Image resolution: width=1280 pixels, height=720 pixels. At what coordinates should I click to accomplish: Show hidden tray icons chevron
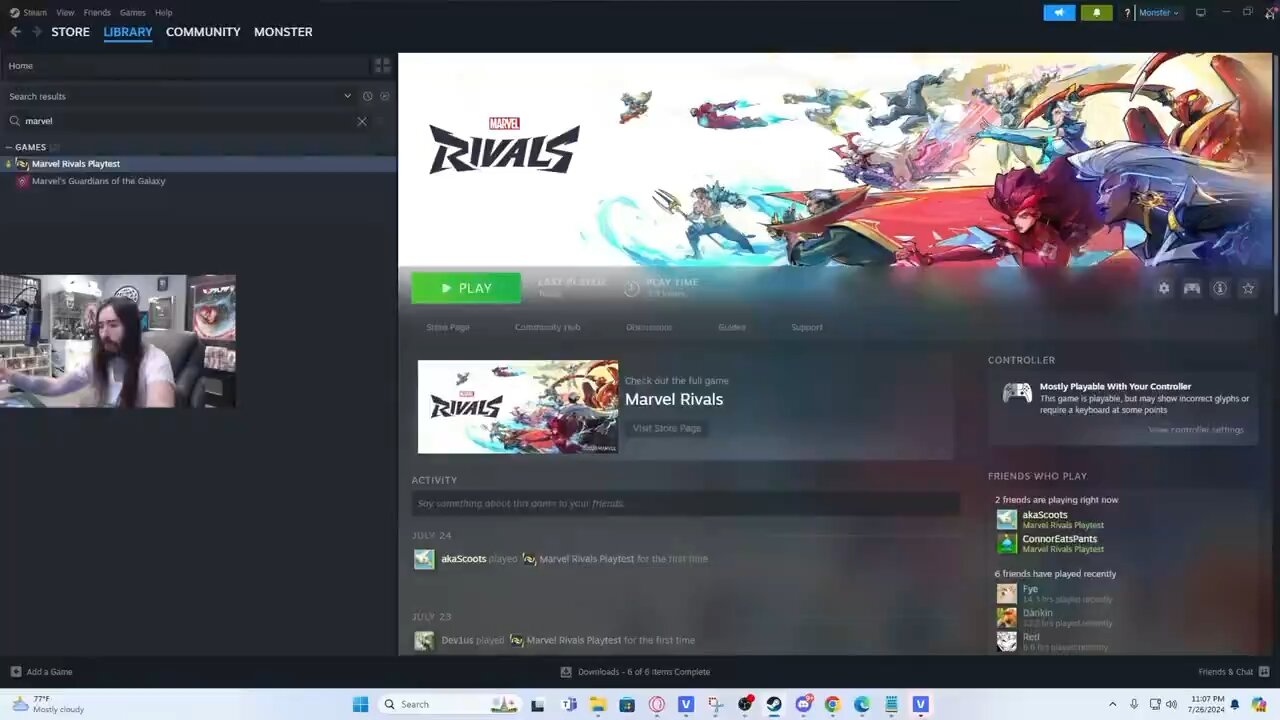tap(1112, 704)
